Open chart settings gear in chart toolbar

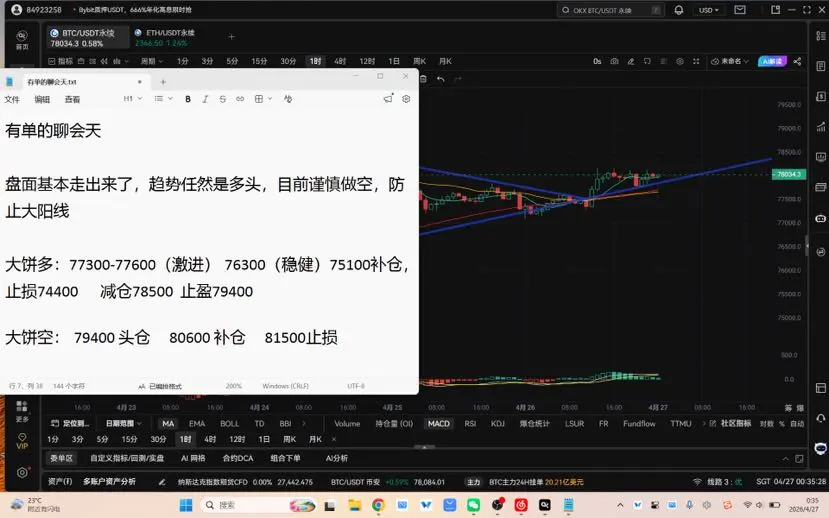680,61
